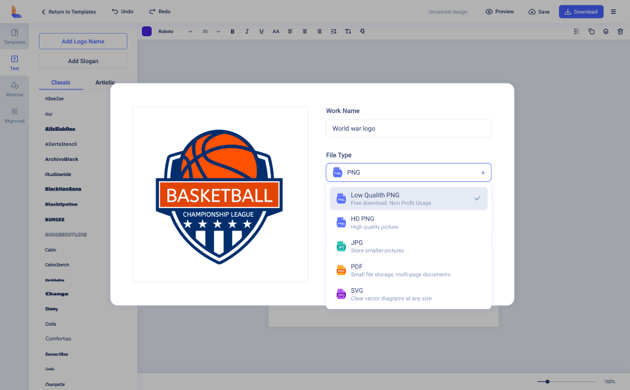Undo the last action

[123, 12]
